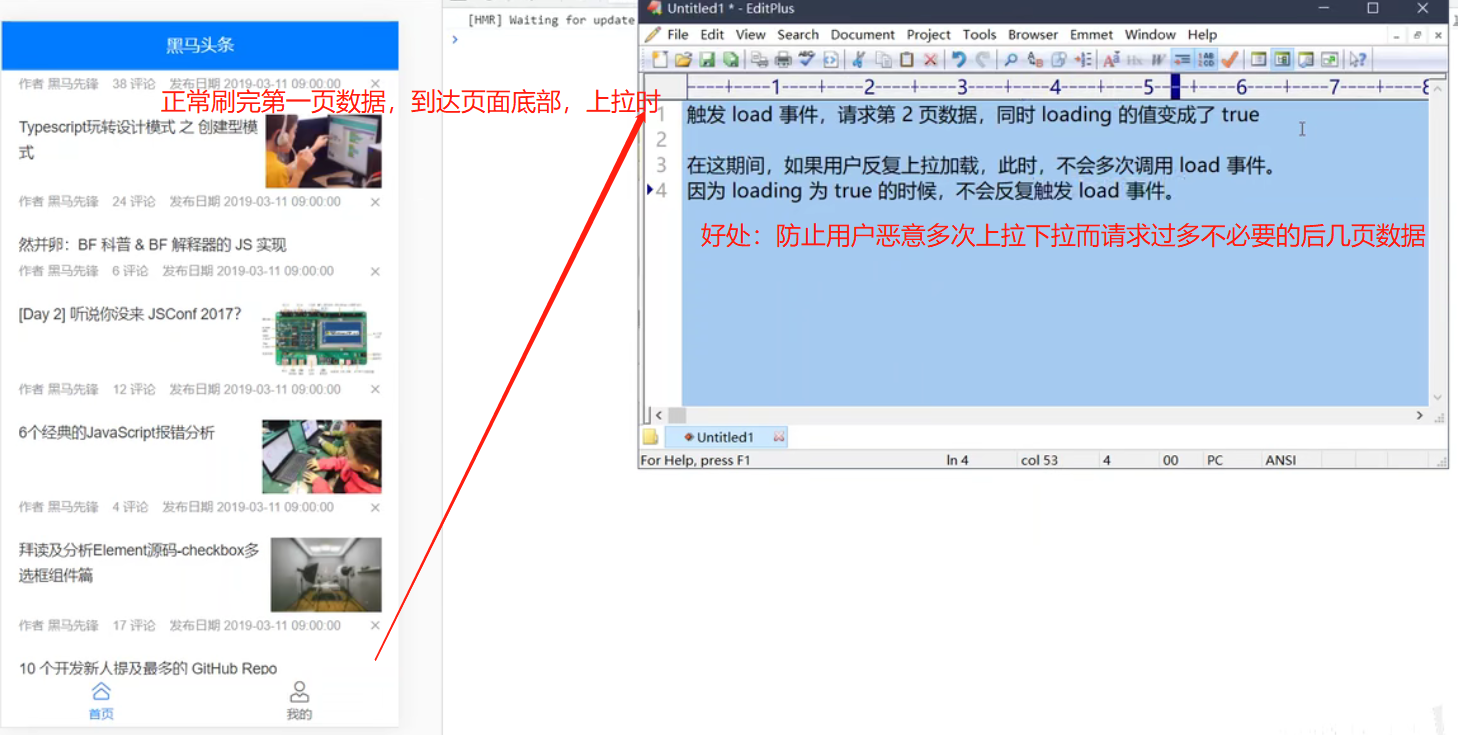Click the context help arrow icon
Screen dimensions: 1458x735
click(x=1357, y=60)
